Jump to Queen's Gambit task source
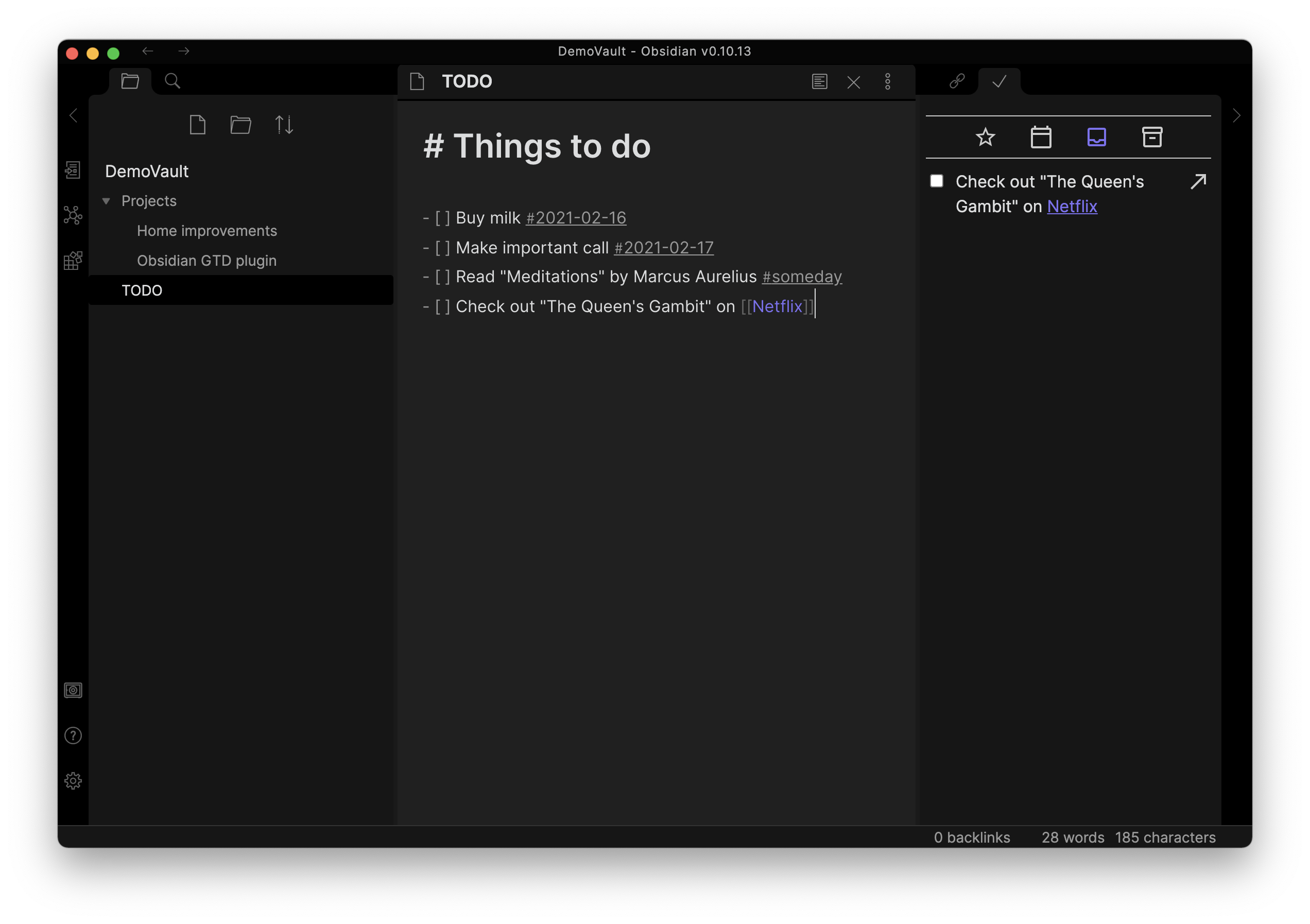 (x=1198, y=181)
